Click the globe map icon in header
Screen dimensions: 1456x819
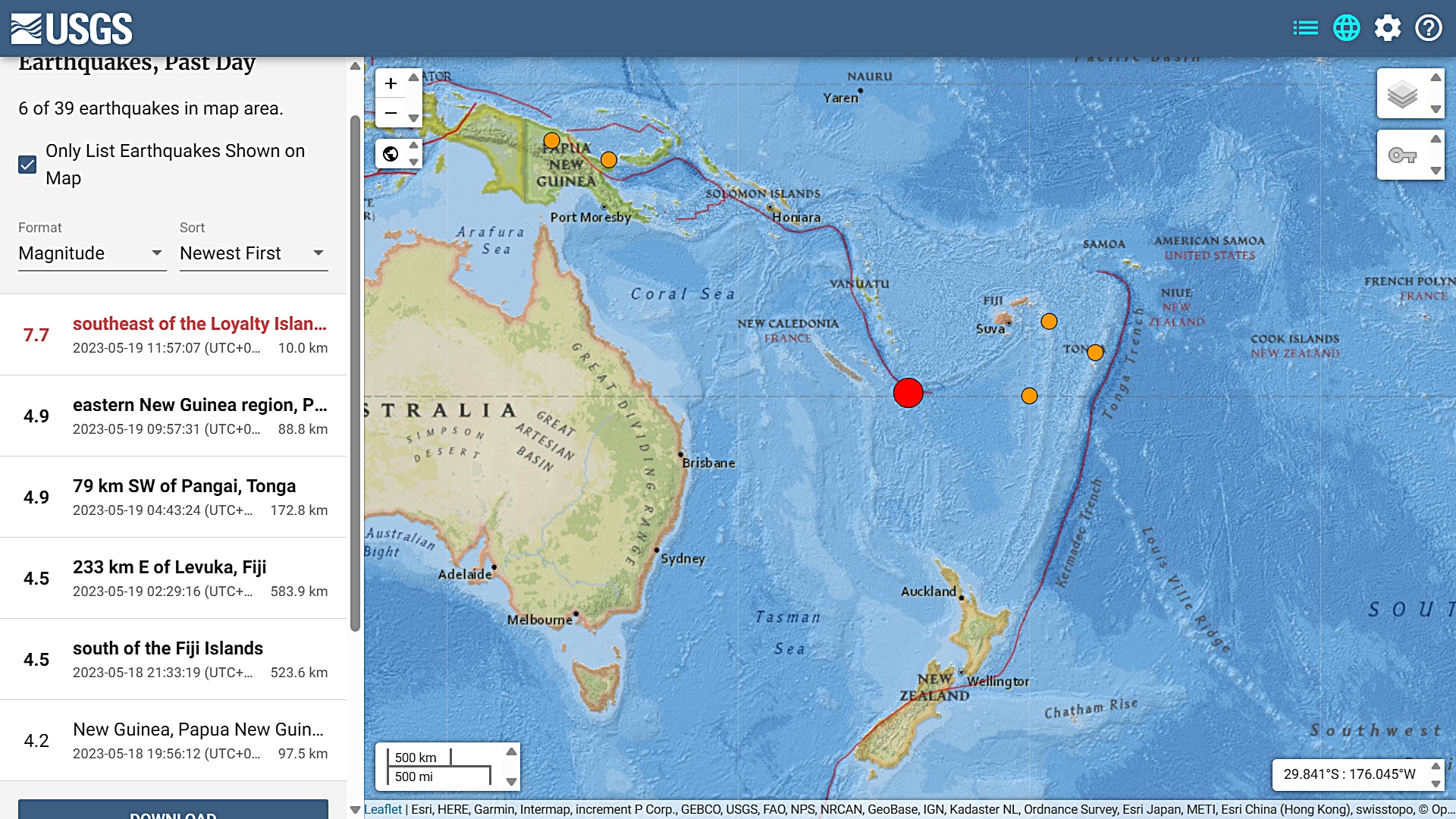(1347, 28)
